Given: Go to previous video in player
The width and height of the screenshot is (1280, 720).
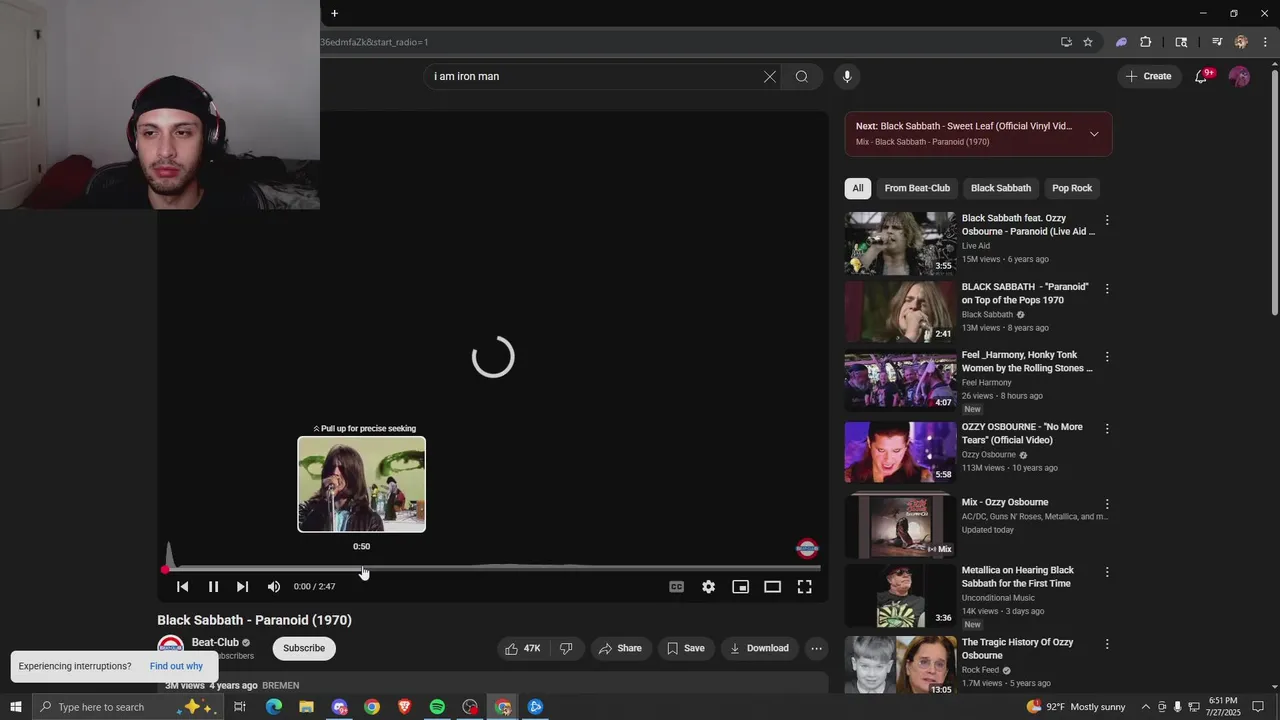Looking at the screenshot, I should point(182,587).
